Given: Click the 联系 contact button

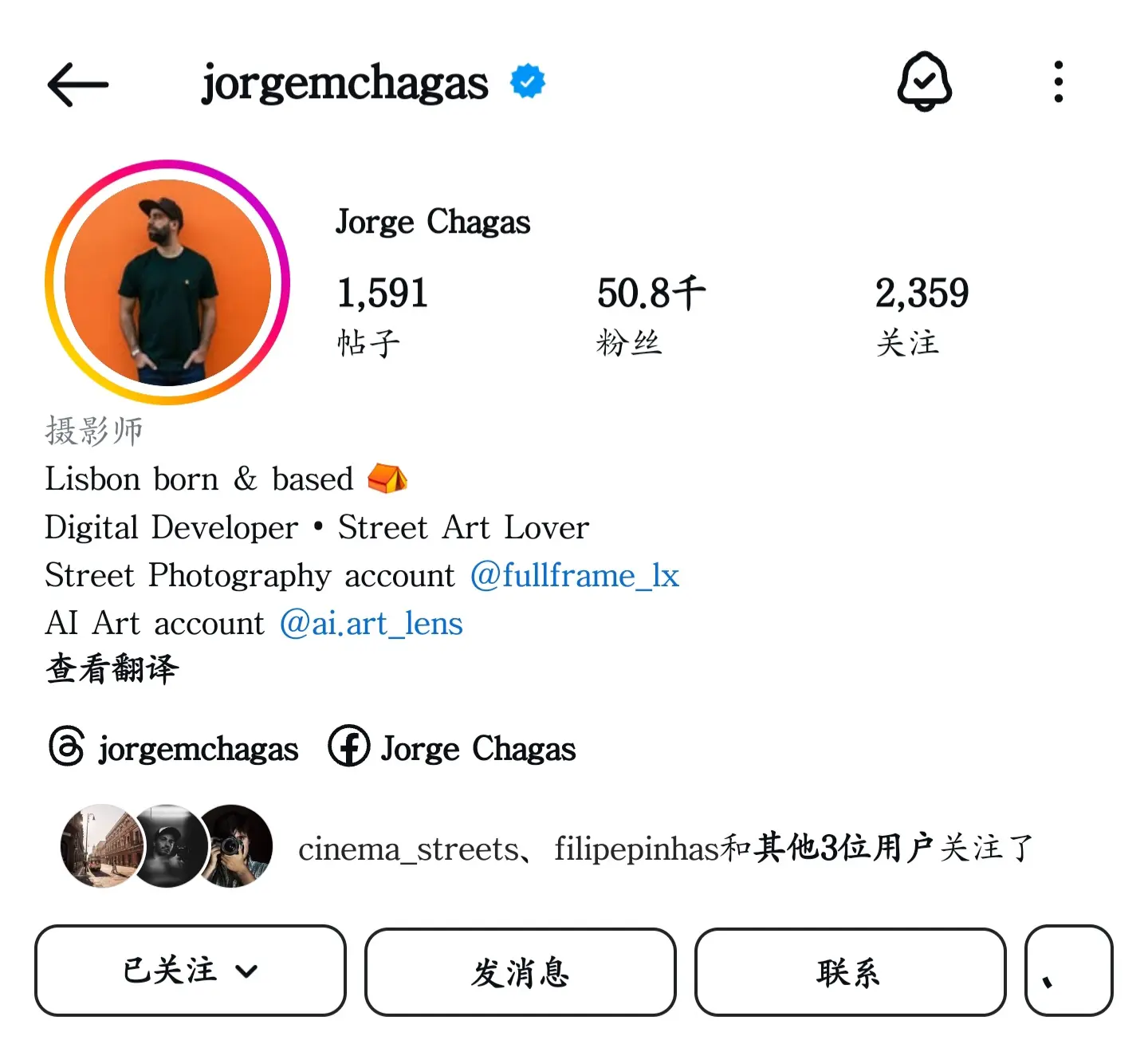Looking at the screenshot, I should (850, 972).
